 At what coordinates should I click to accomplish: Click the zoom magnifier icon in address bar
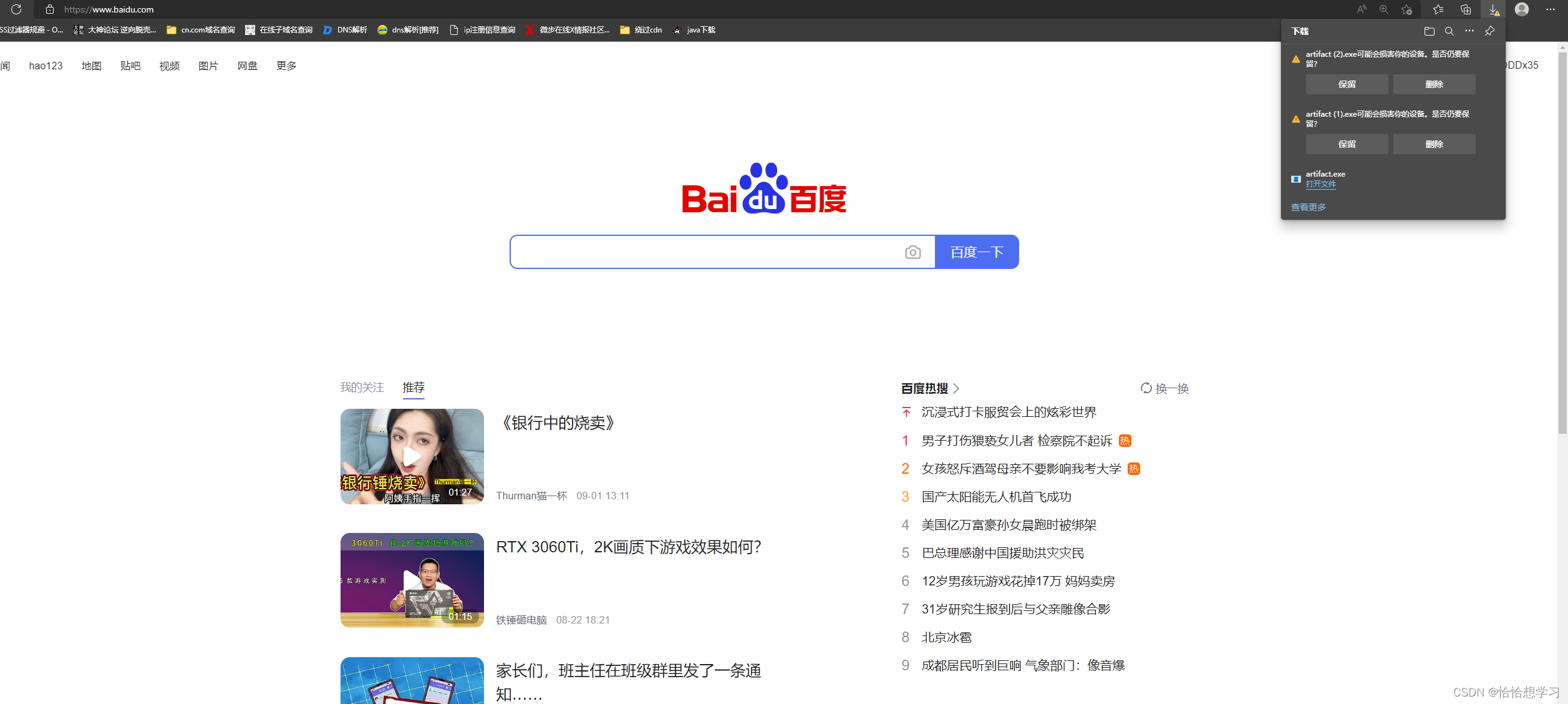(x=1384, y=9)
